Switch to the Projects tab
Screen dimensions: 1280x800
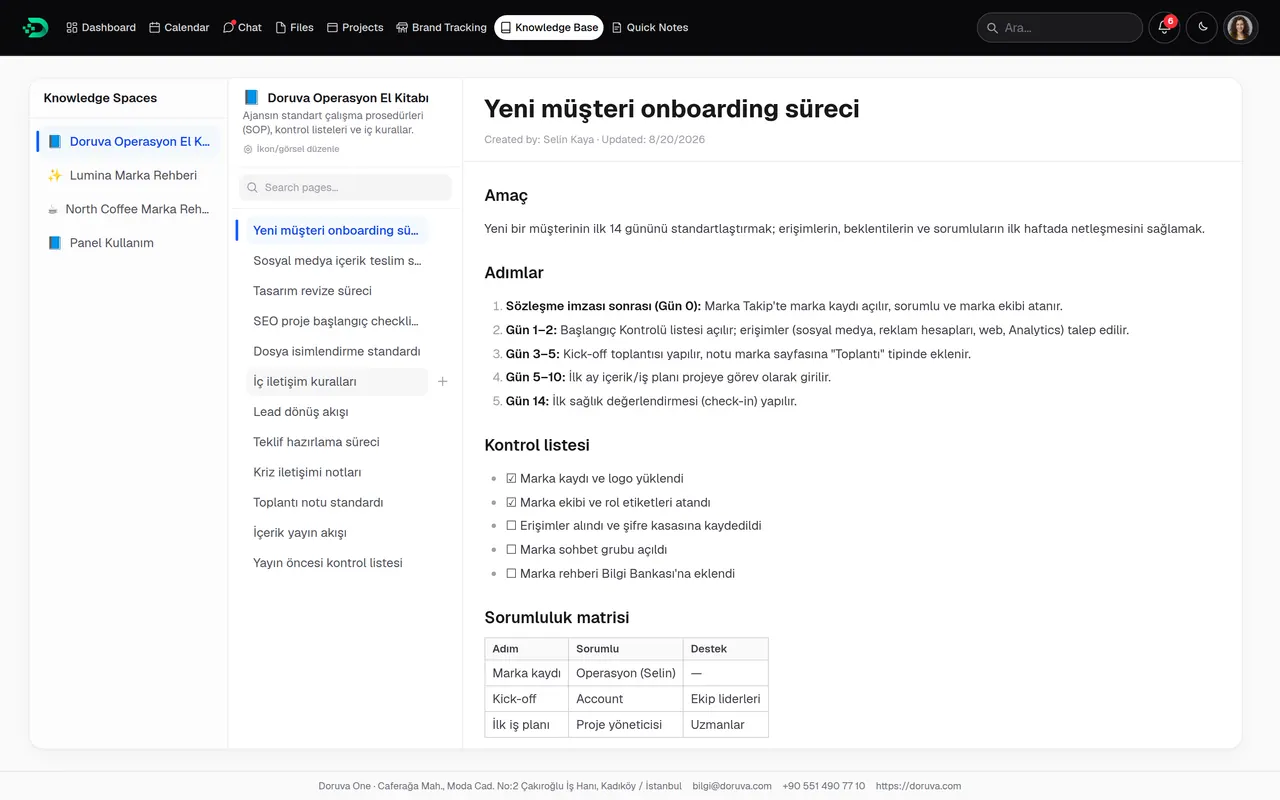point(355,27)
